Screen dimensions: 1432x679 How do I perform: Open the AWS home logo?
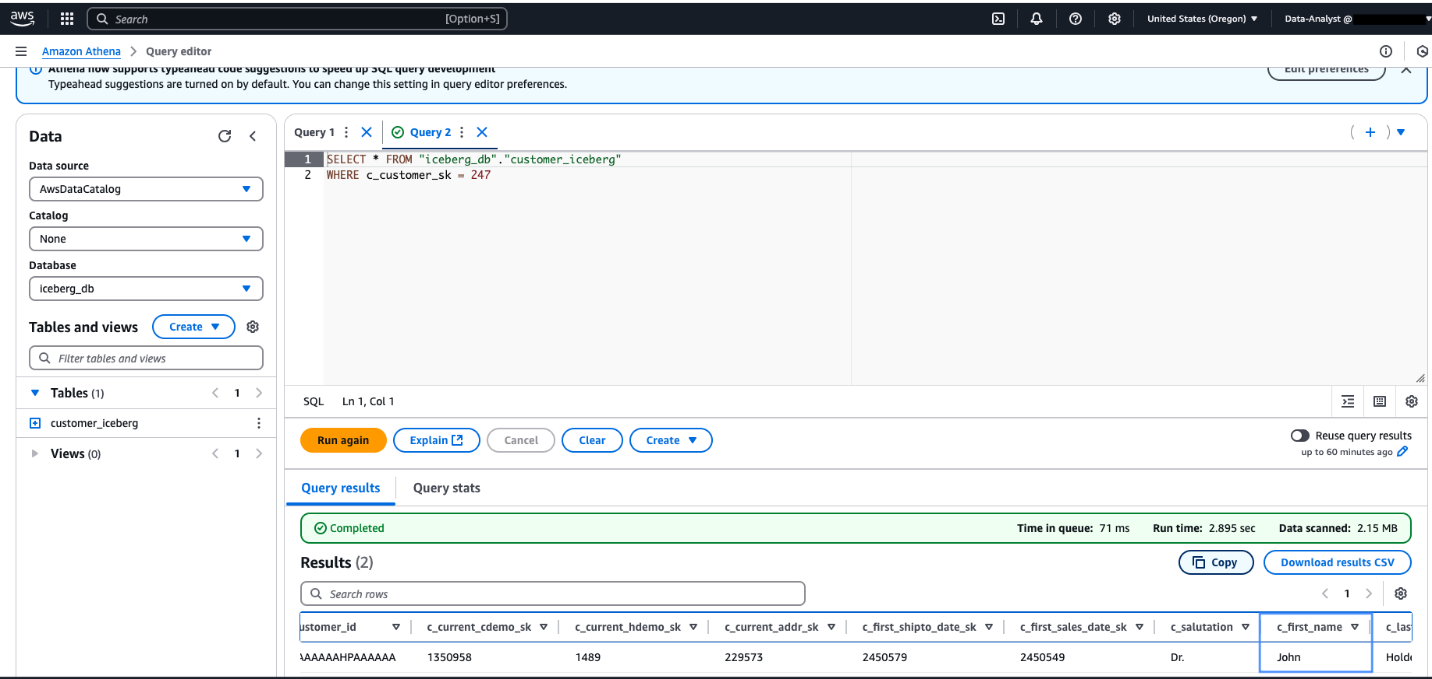tap(23, 18)
